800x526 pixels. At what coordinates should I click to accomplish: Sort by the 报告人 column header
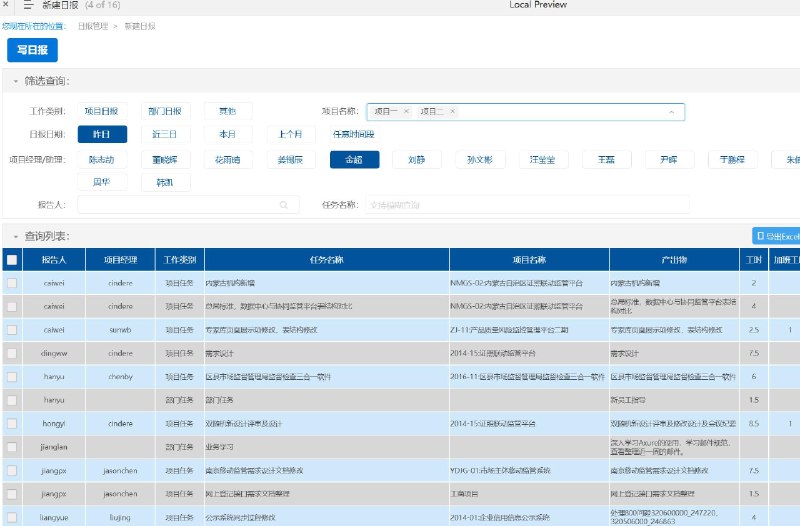tap(54, 260)
